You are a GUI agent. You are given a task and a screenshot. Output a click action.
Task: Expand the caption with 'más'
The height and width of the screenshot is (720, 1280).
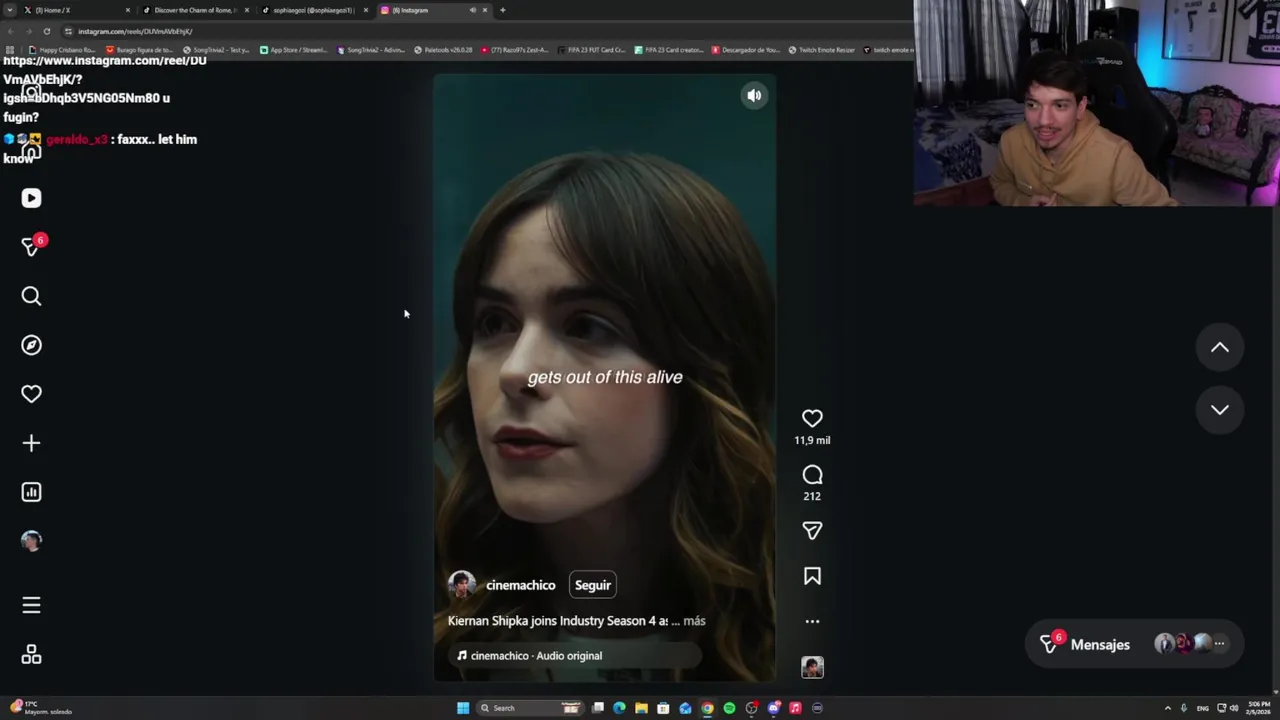[694, 621]
